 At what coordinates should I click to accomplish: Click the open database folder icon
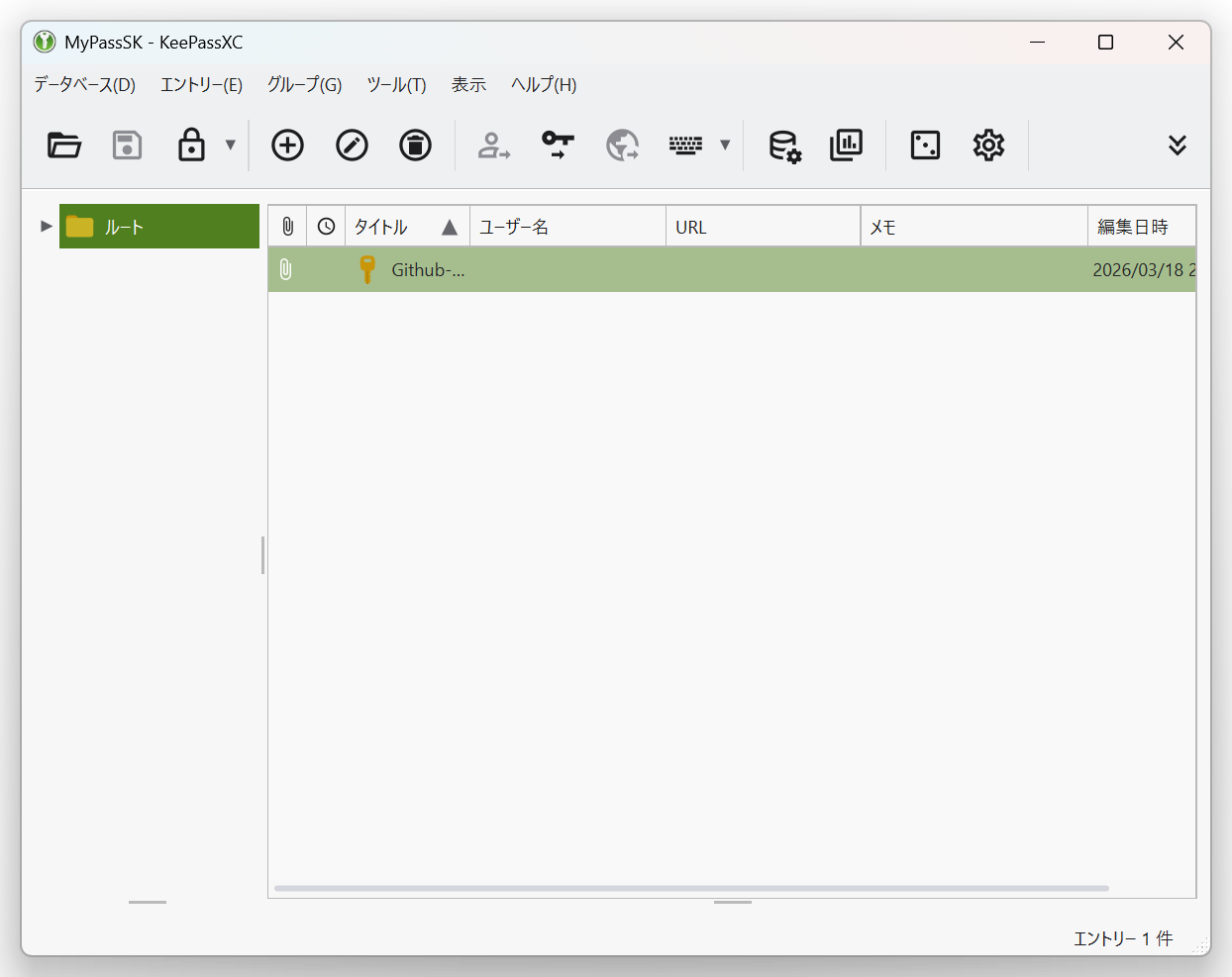click(x=64, y=146)
